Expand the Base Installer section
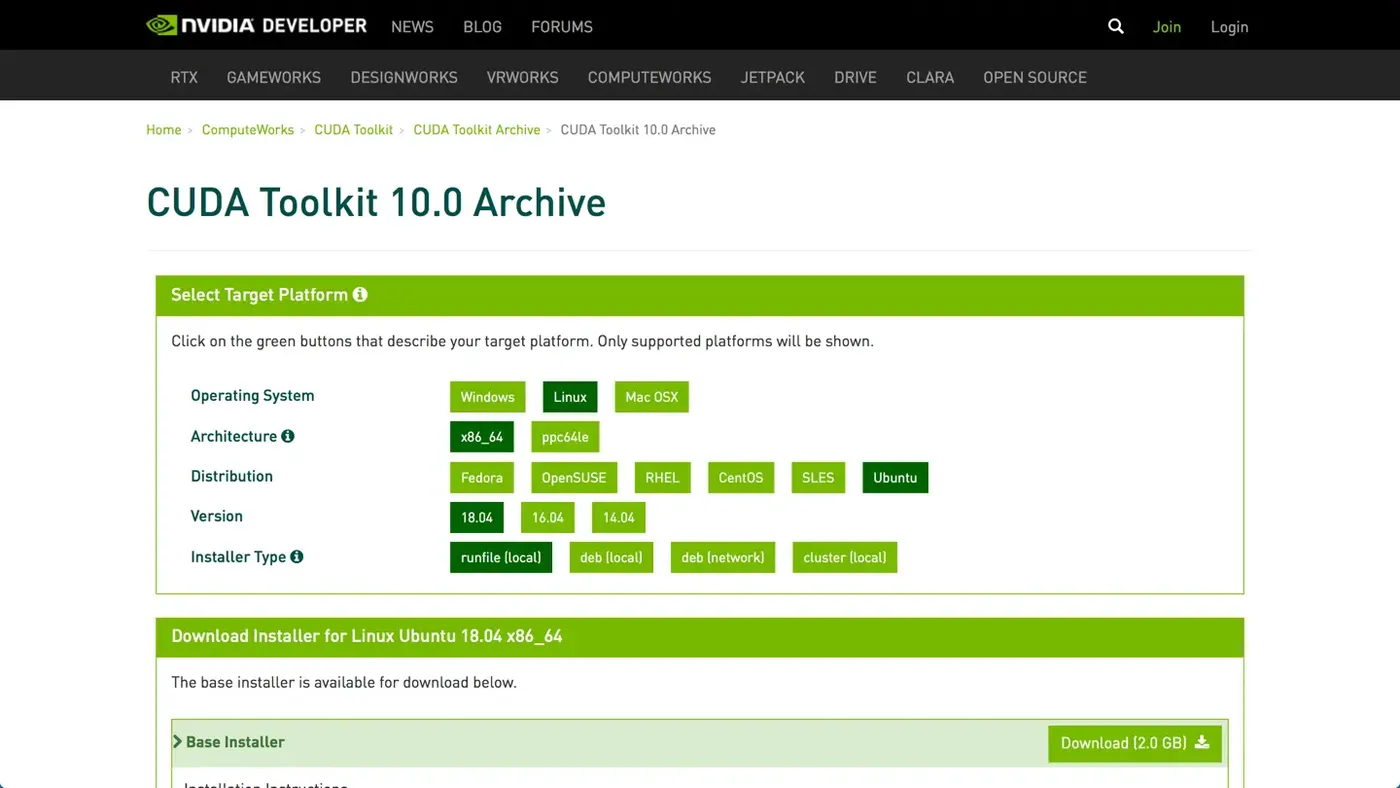This screenshot has height=788, width=1400. [228, 742]
